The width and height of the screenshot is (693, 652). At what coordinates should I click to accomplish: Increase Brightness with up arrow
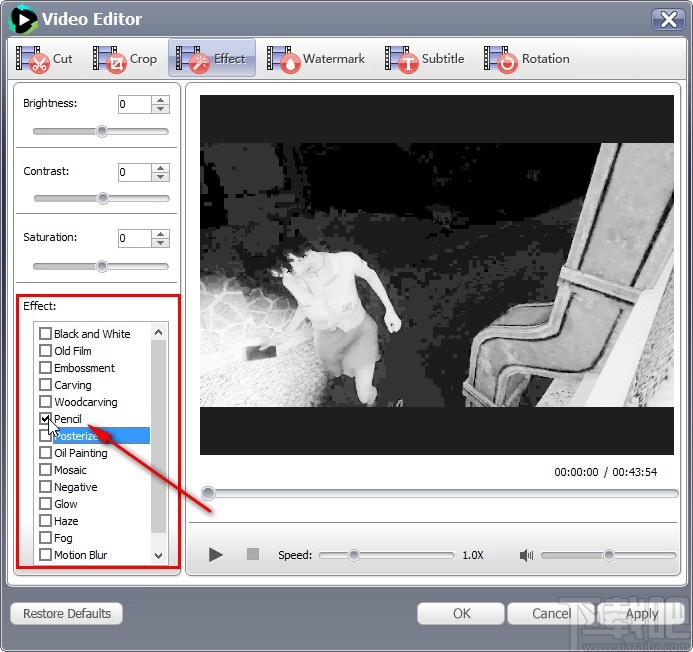pyautogui.click(x=160, y=100)
